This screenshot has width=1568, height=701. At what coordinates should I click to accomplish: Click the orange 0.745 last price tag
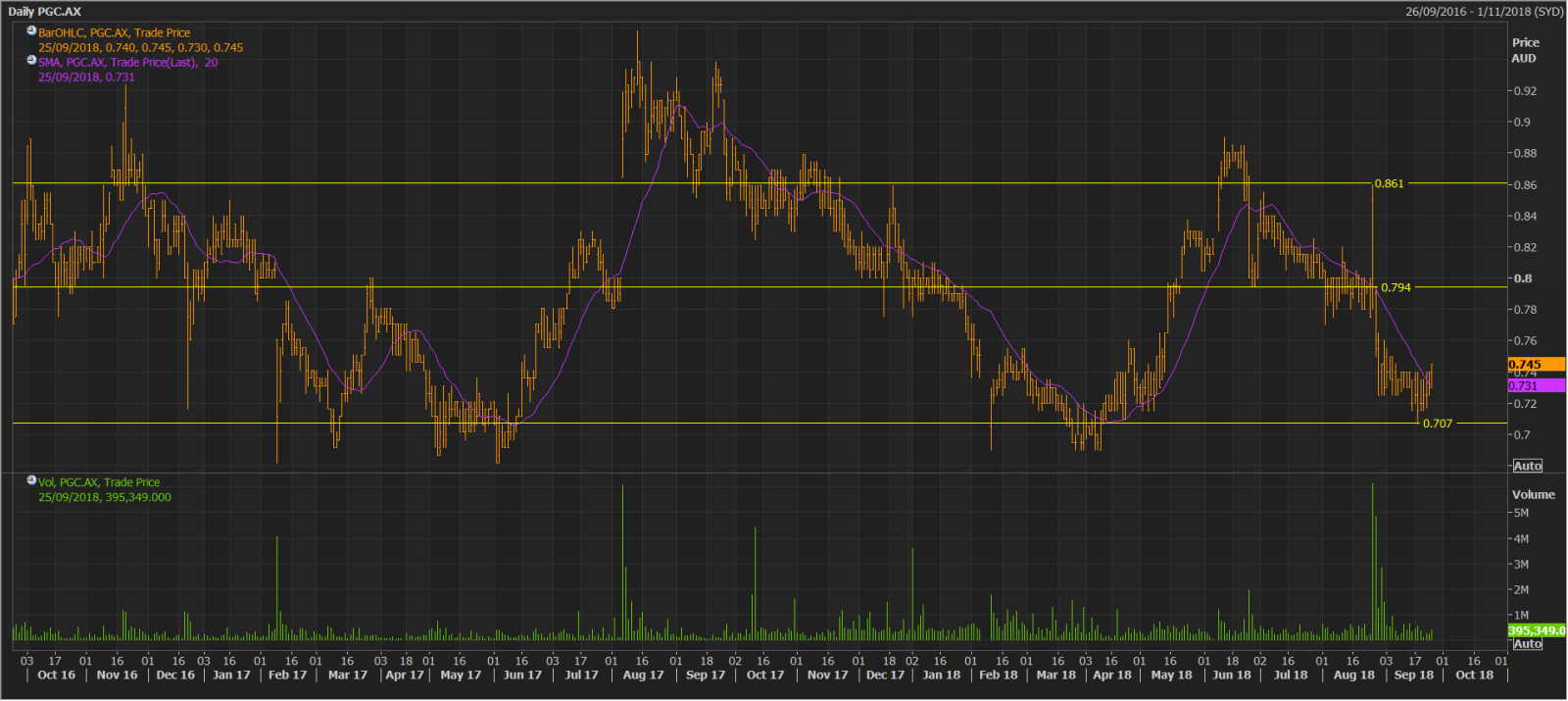click(x=1537, y=364)
